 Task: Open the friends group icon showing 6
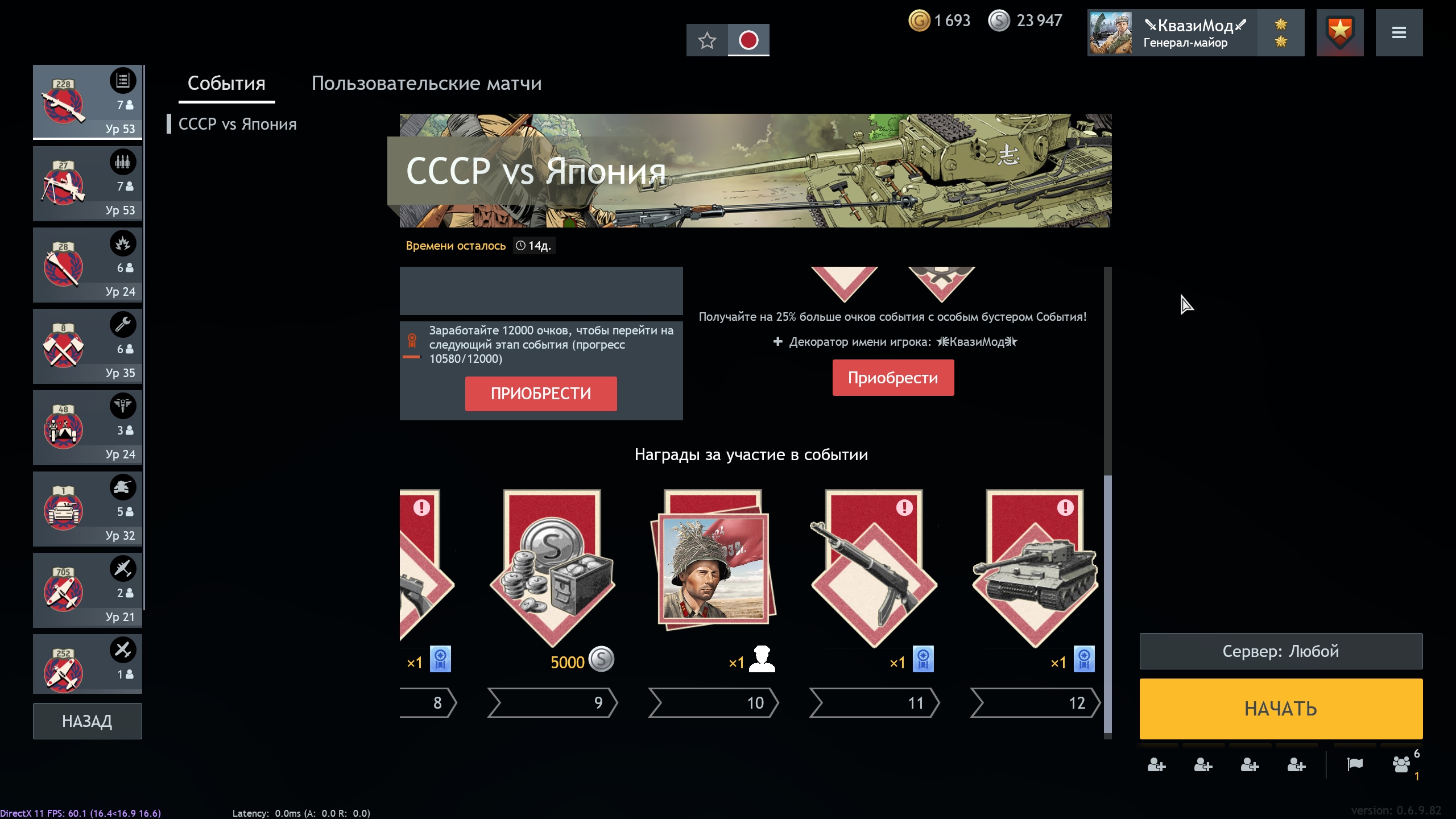(1401, 764)
